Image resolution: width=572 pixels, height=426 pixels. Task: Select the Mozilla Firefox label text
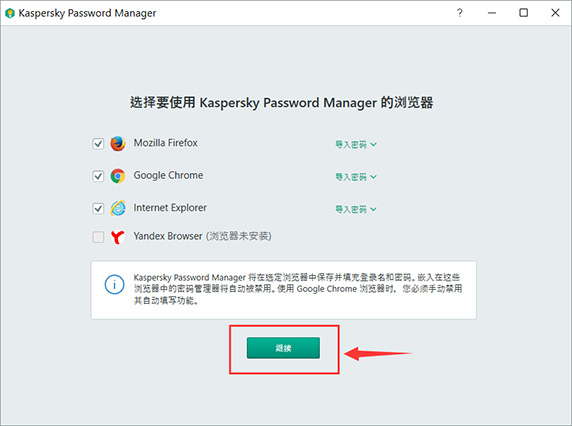pos(166,143)
